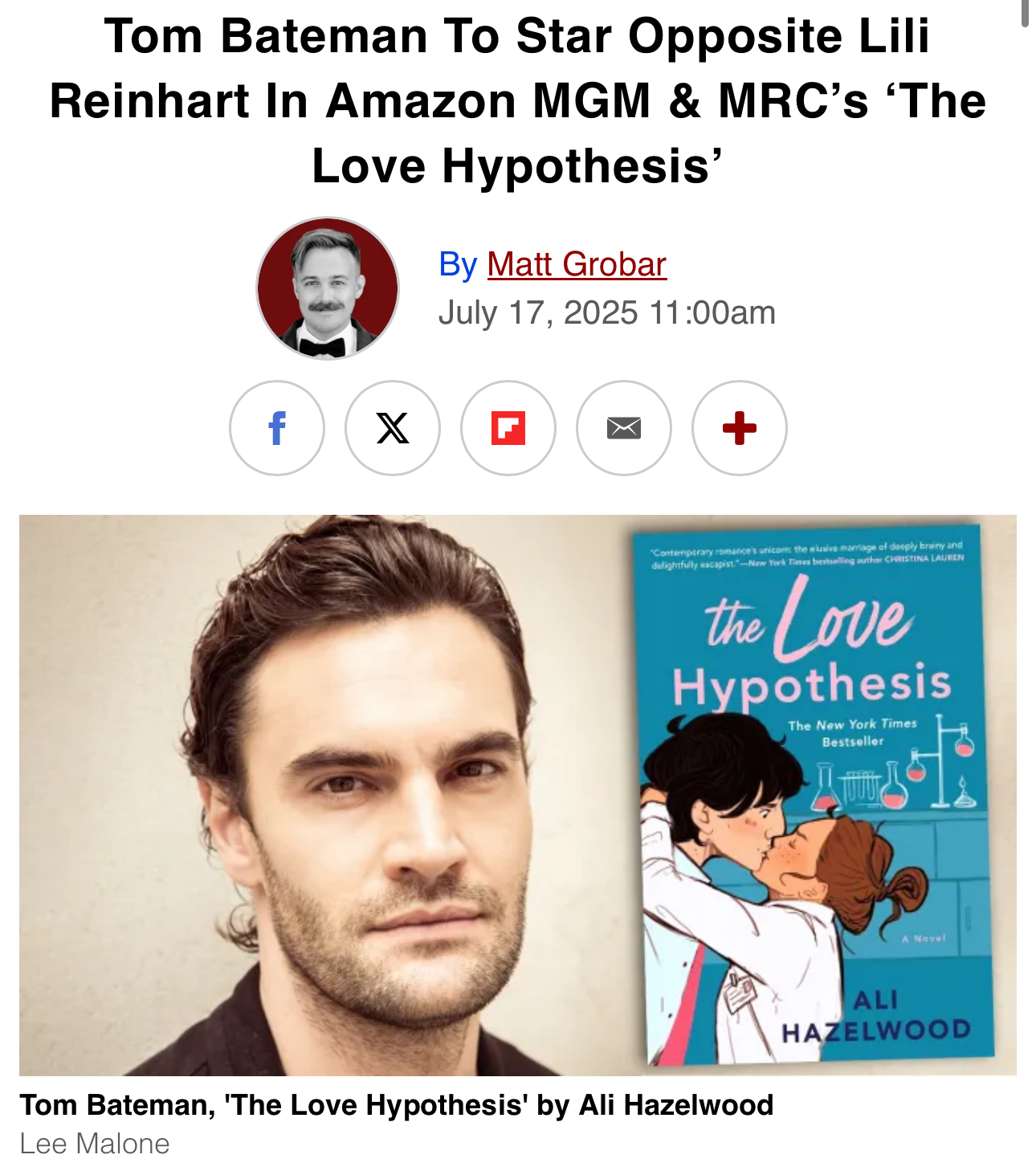Click the "By" byline text
This screenshot has width=1036, height=1171.
[458, 264]
